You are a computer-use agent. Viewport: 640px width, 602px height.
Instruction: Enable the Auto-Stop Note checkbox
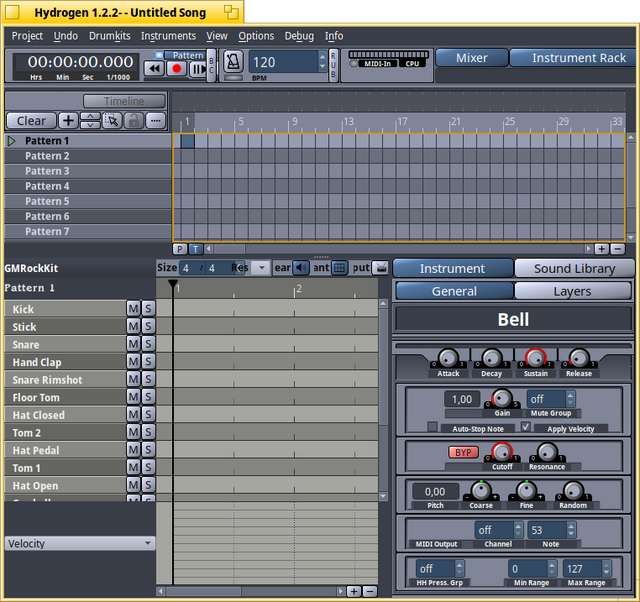pyautogui.click(x=432, y=427)
